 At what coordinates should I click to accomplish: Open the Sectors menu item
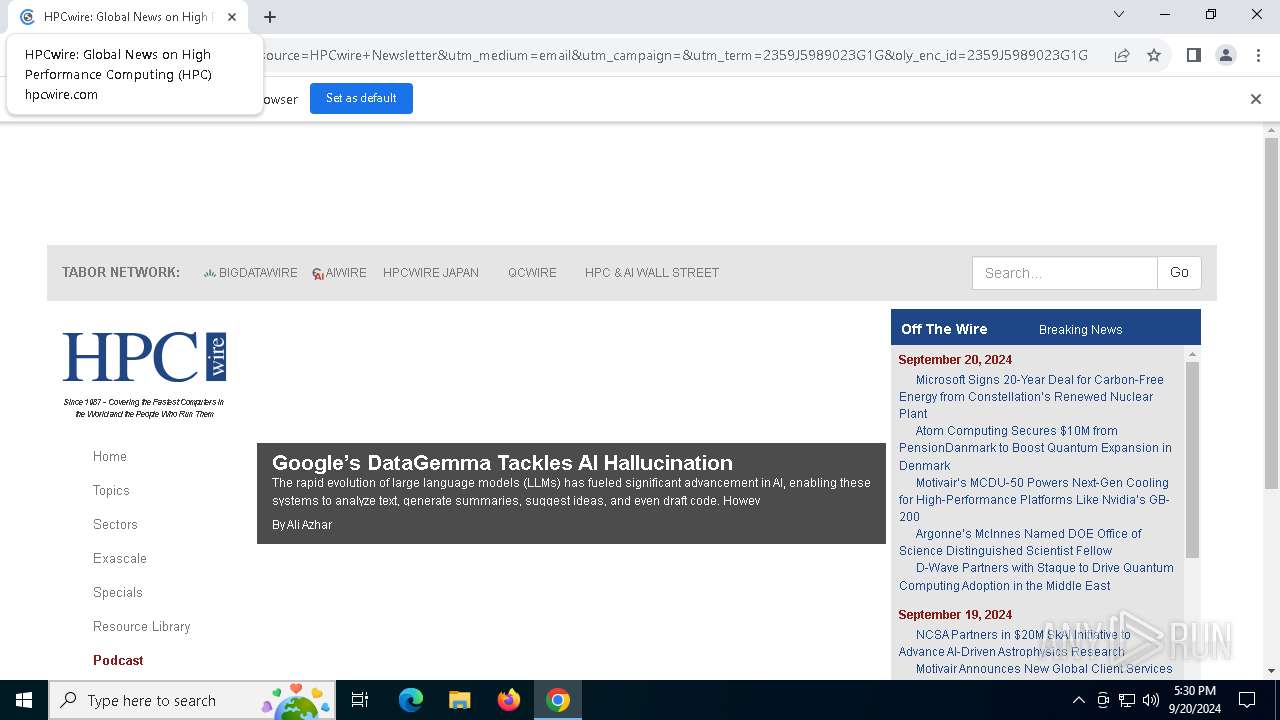pyautogui.click(x=115, y=524)
